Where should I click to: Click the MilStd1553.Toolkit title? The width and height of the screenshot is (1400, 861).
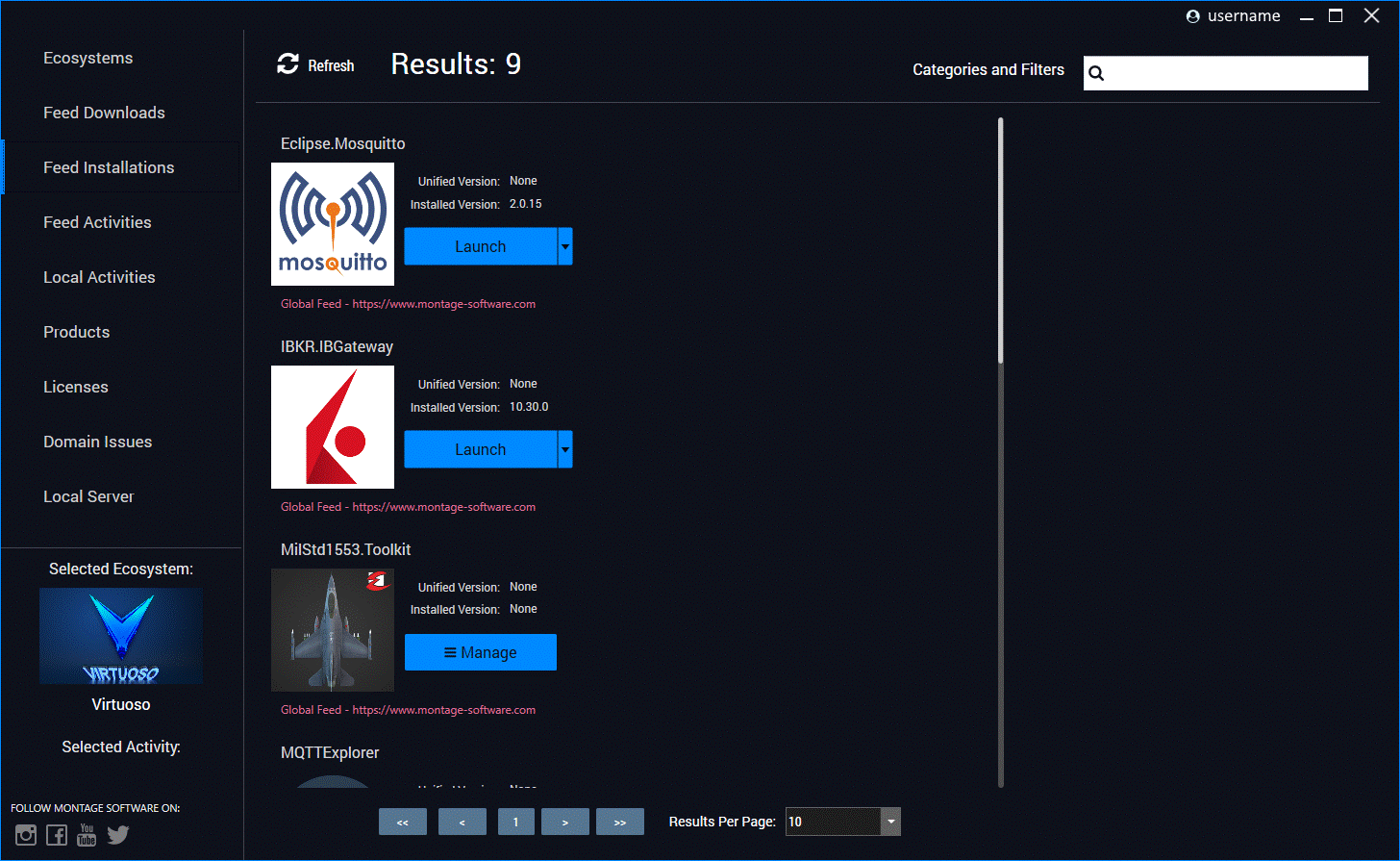pyautogui.click(x=346, y=550)
